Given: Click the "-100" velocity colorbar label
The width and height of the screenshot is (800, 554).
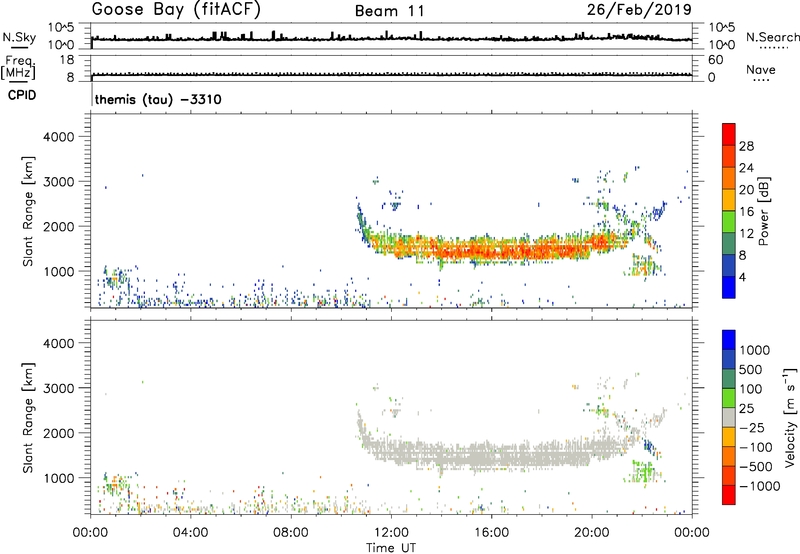Looking at the screenshot, I should tap(756, 447).
